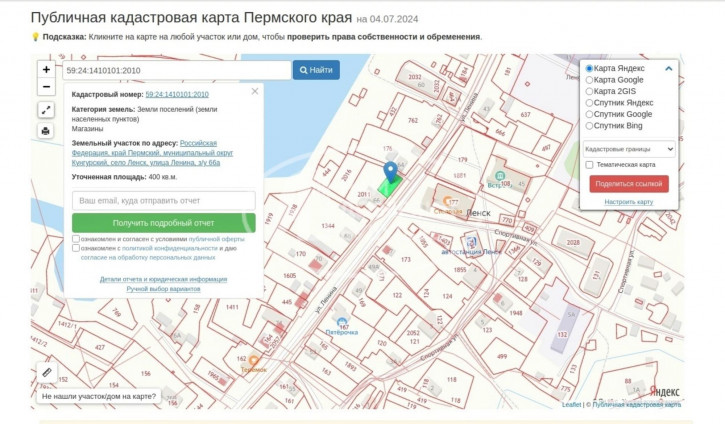Click the blue location marker pin
Viewport: 725px width, 424px height.
tap(390, 172)
